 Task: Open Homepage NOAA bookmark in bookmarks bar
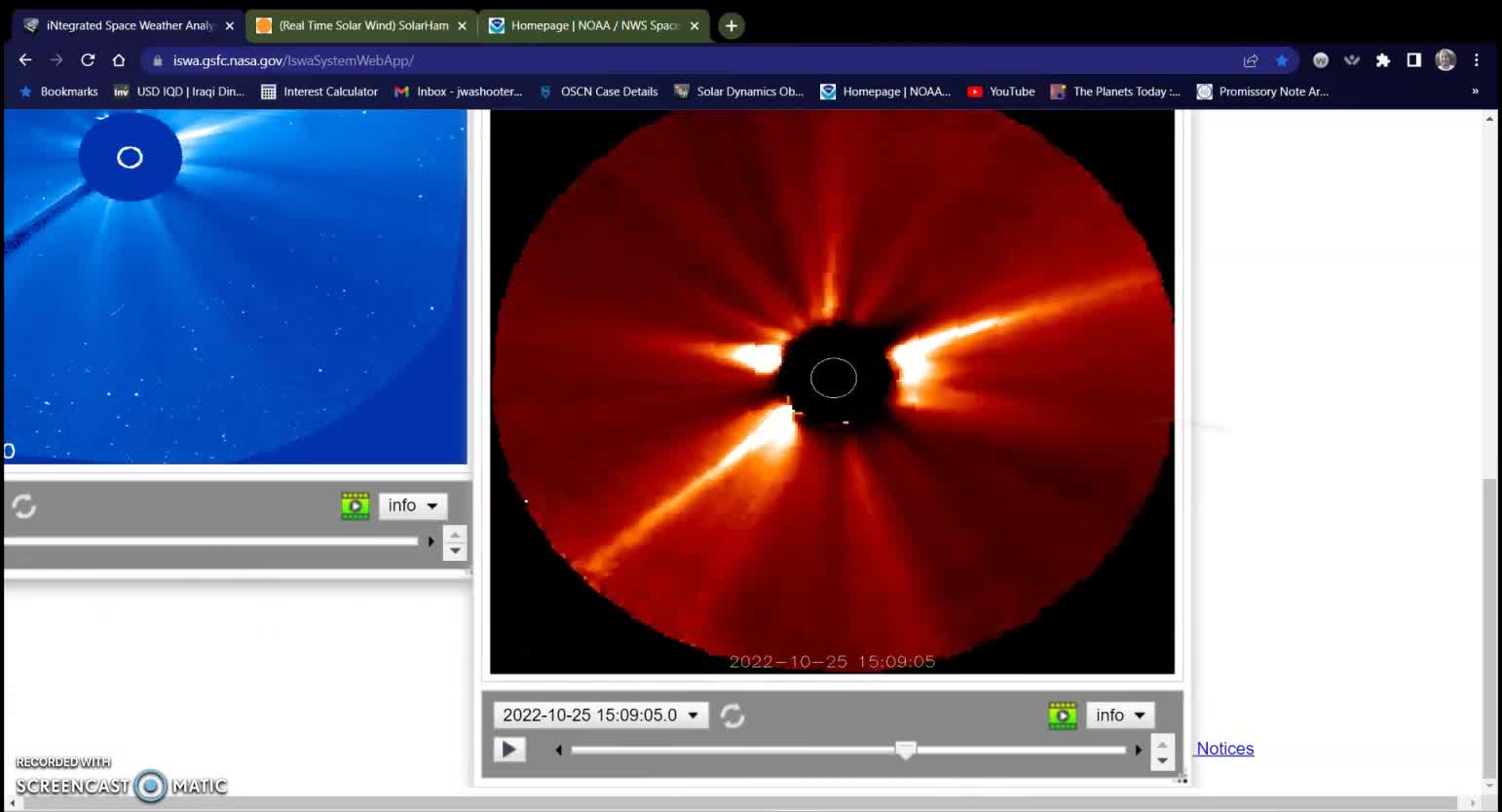[x=885, y=92]
